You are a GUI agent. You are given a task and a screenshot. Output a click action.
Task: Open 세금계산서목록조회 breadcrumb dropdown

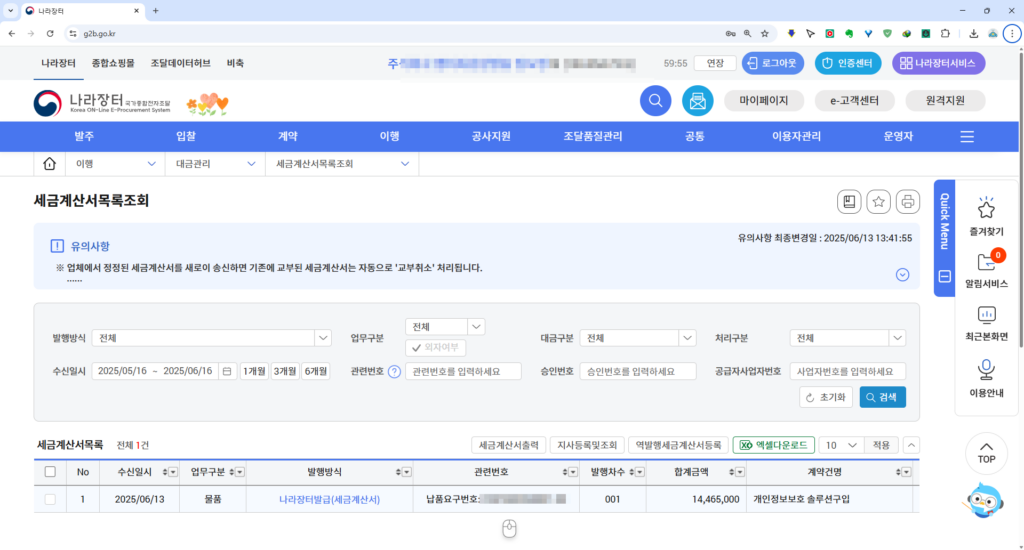coord(342,164)
